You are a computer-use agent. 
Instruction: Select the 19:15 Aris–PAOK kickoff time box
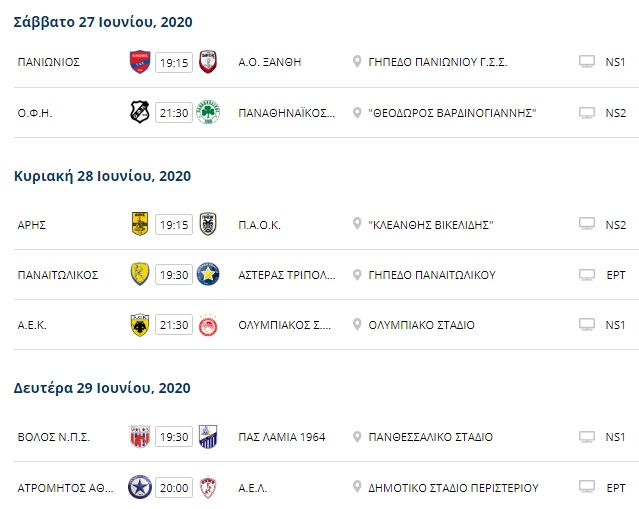tap(174, 223)
